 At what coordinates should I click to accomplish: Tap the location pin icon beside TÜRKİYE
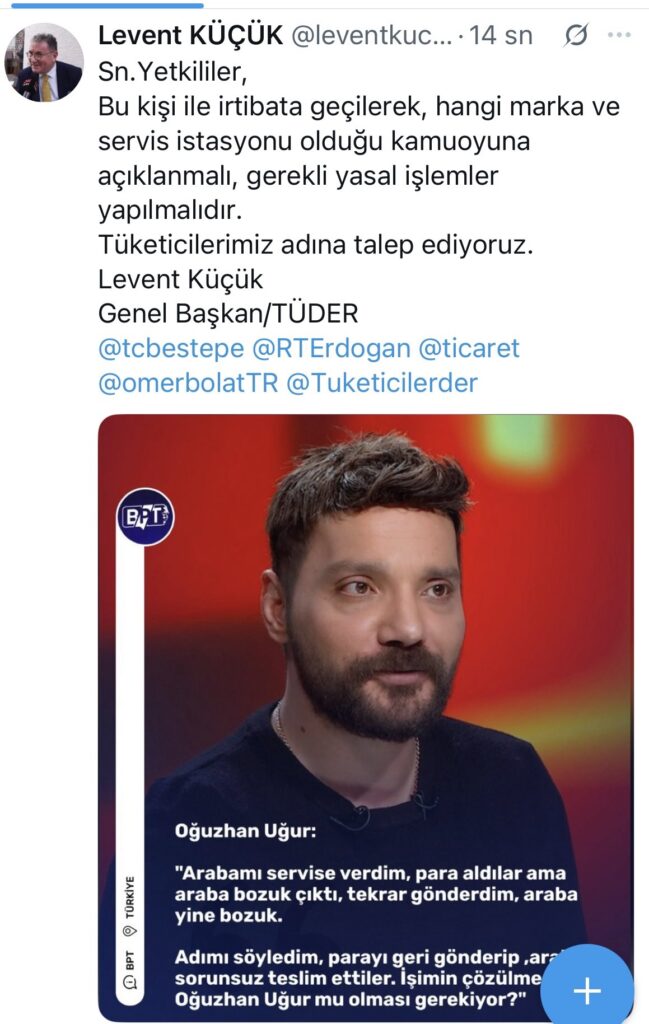click(x=128, y=932)
